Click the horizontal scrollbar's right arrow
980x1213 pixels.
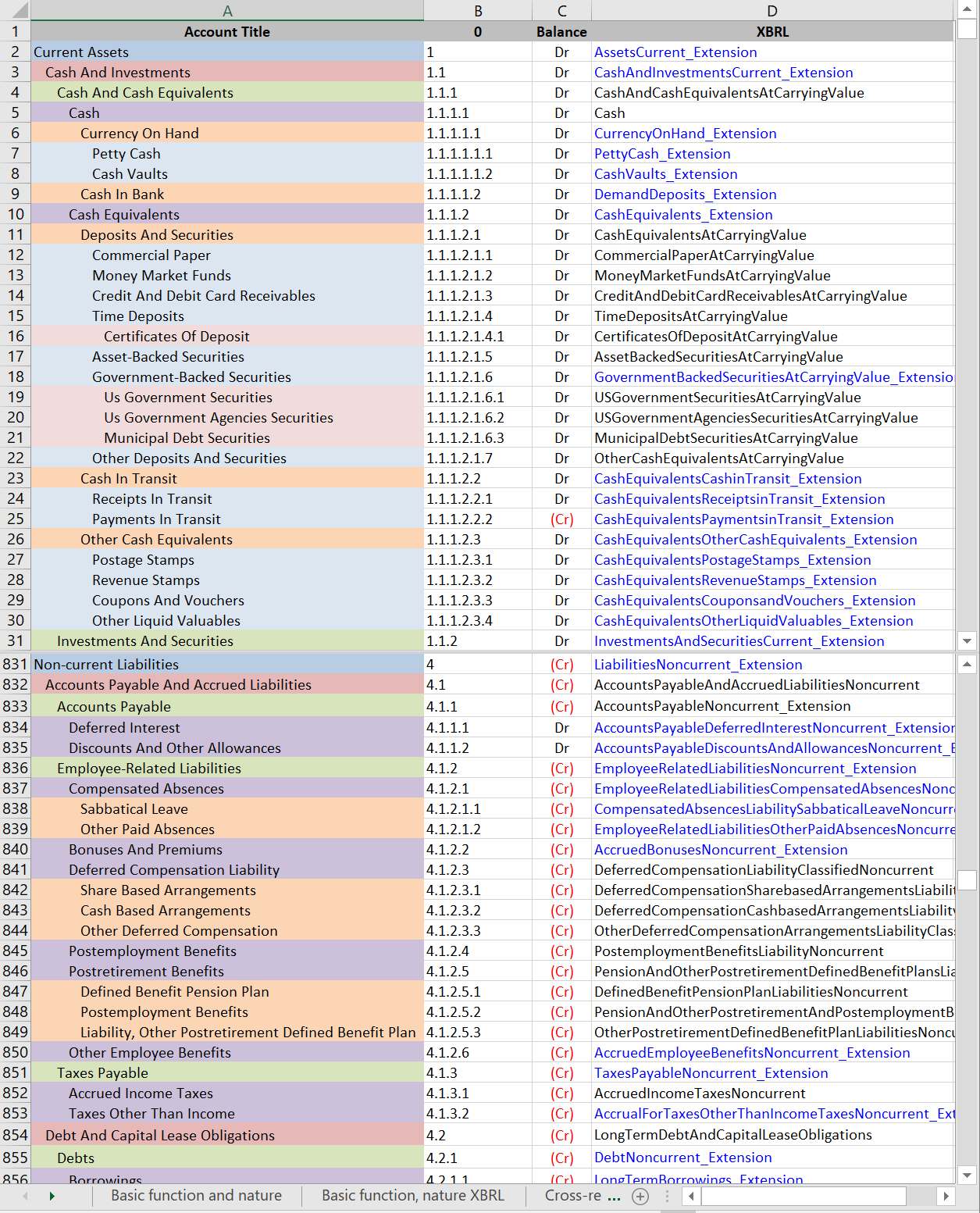point(946,1196)
